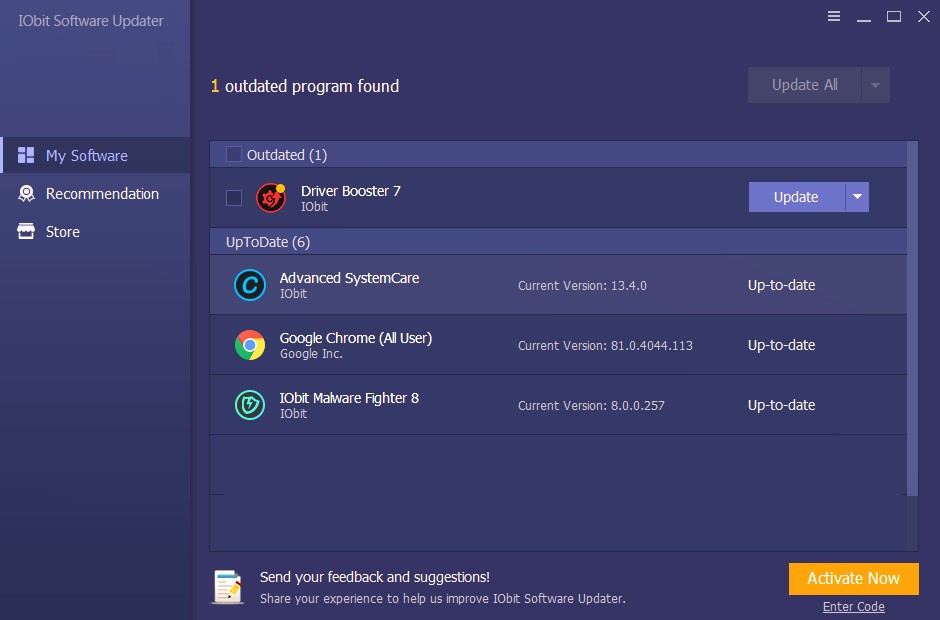
Task: Click the Advanced SystemCare icon
Action: tap(249, 285)
